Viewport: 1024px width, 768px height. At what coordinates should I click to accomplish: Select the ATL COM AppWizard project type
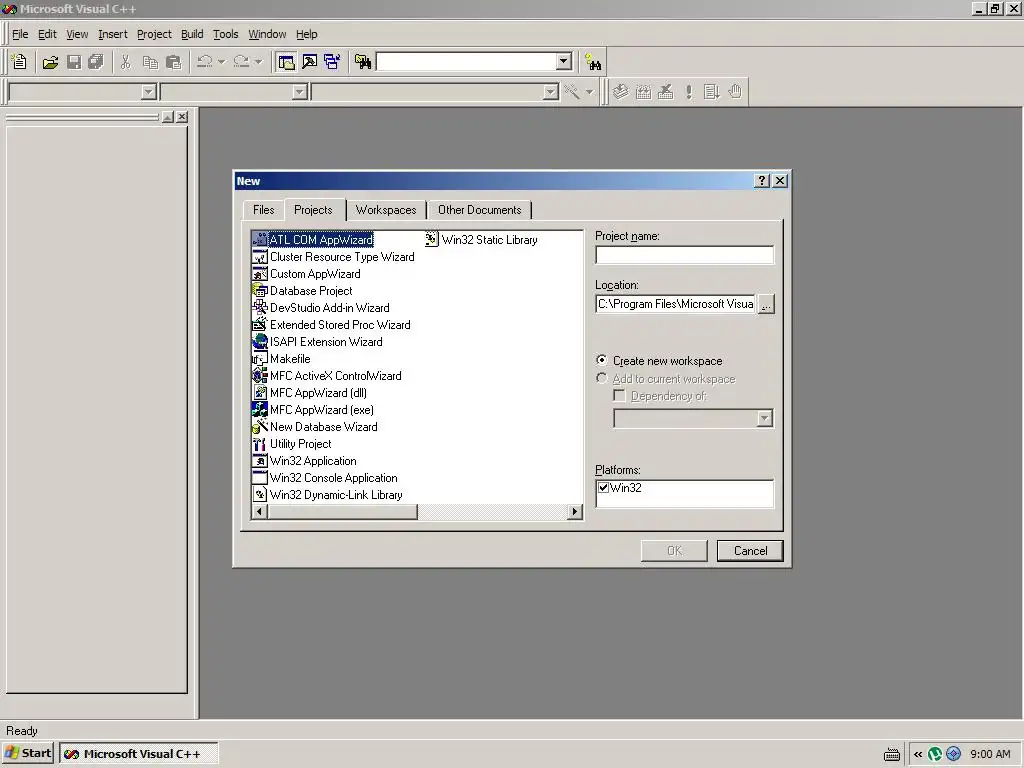313,240
